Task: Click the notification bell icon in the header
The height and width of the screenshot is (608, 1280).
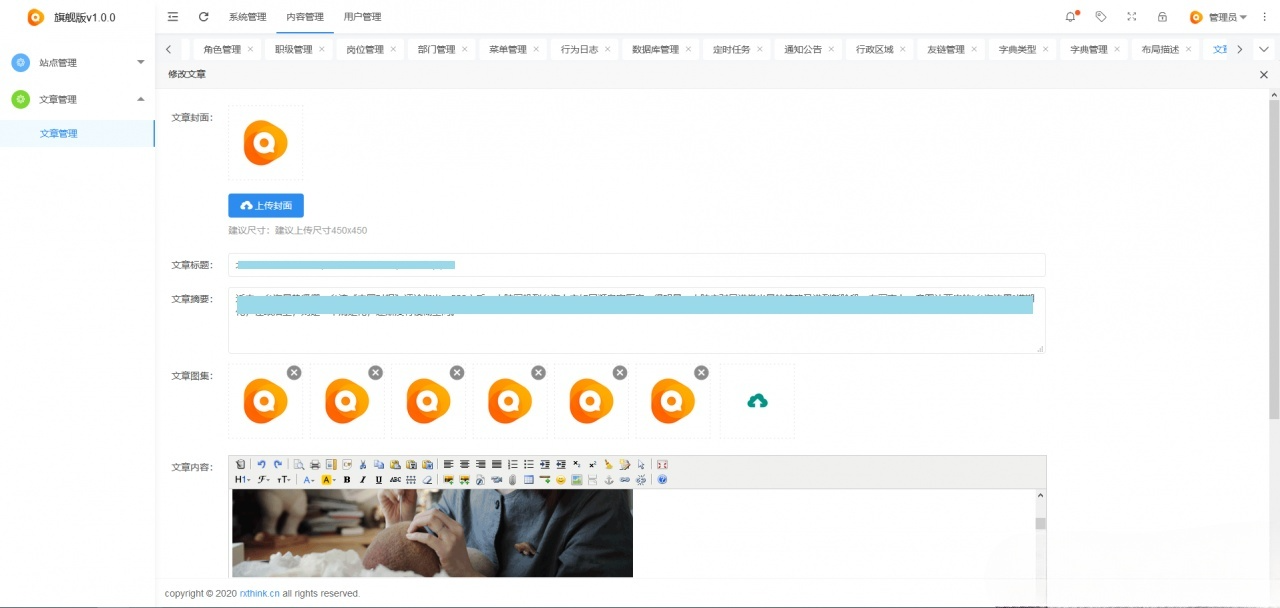Action: click(x=1069, y=16)
